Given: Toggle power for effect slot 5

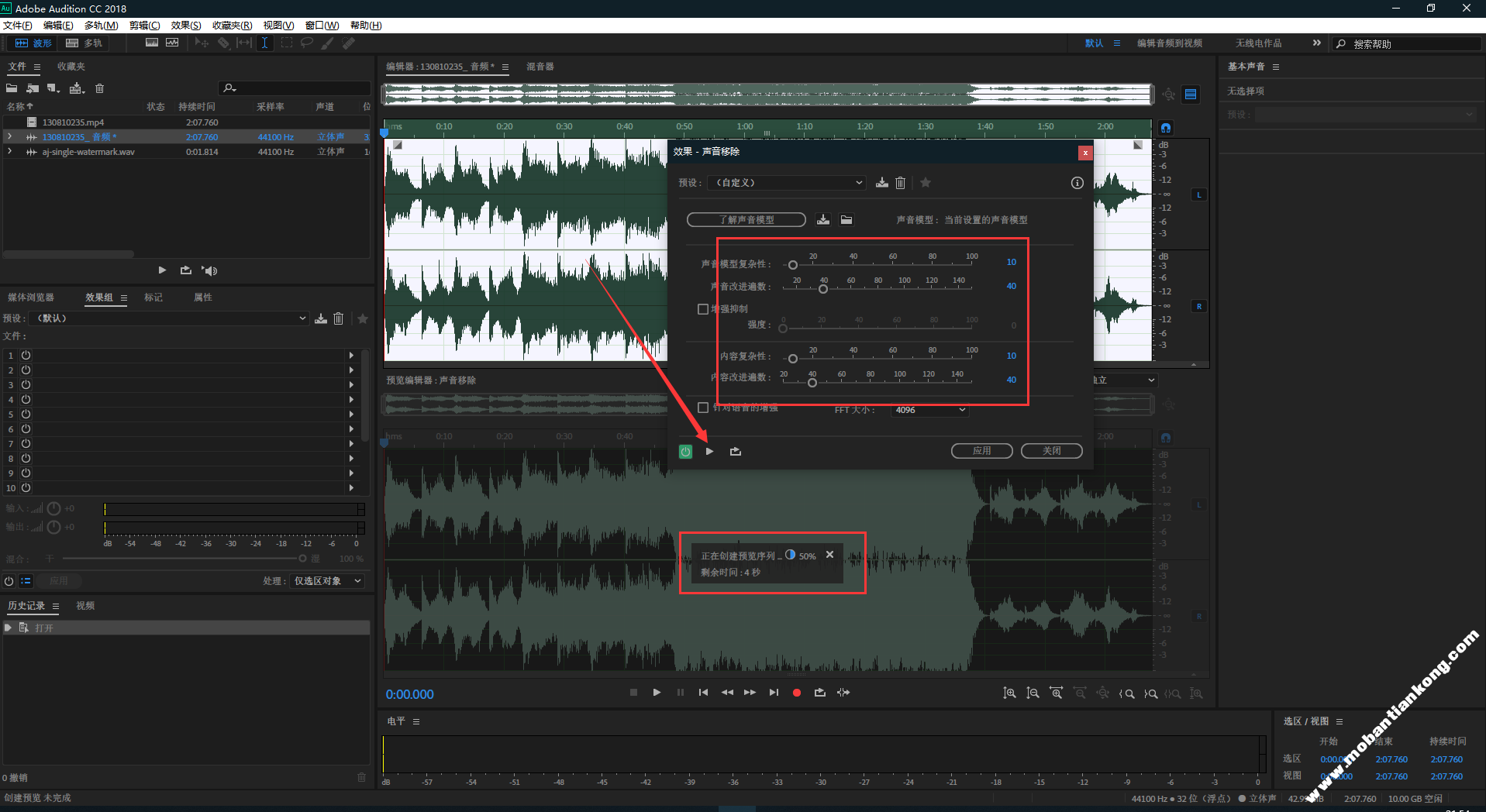Looking at the screenshot, I should (26, 415).
